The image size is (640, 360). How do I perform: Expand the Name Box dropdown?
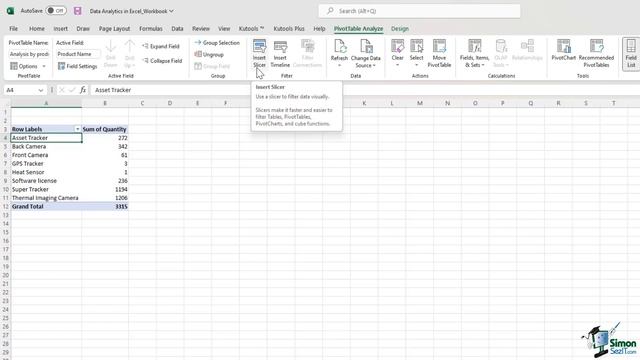40,90
